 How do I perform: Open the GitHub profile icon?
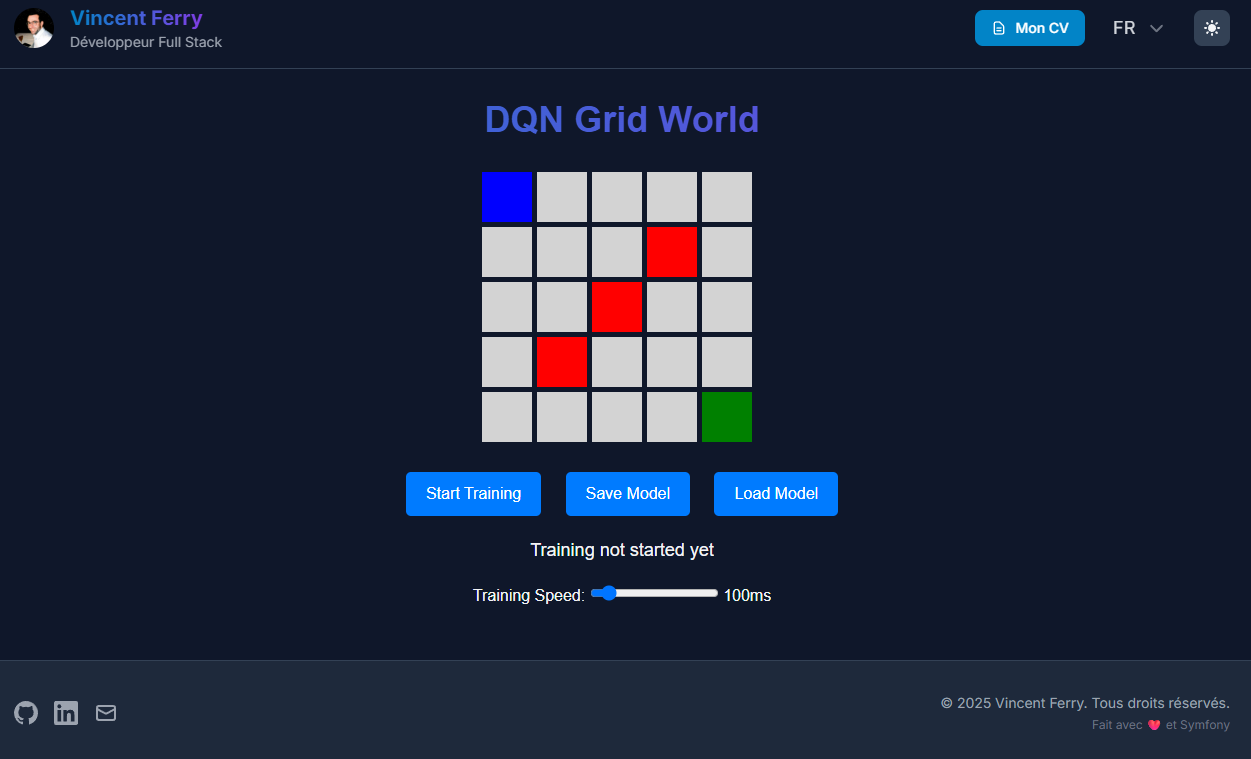pos(26,713)
